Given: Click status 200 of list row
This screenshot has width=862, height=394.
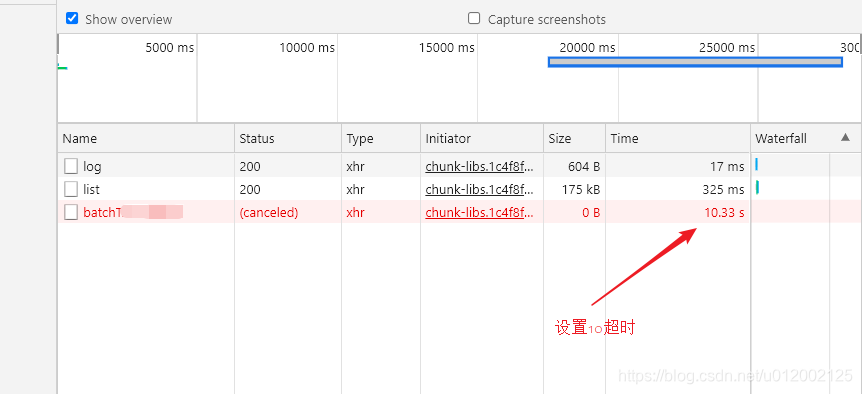Looking at the screenshot, I should coord(250,190).
